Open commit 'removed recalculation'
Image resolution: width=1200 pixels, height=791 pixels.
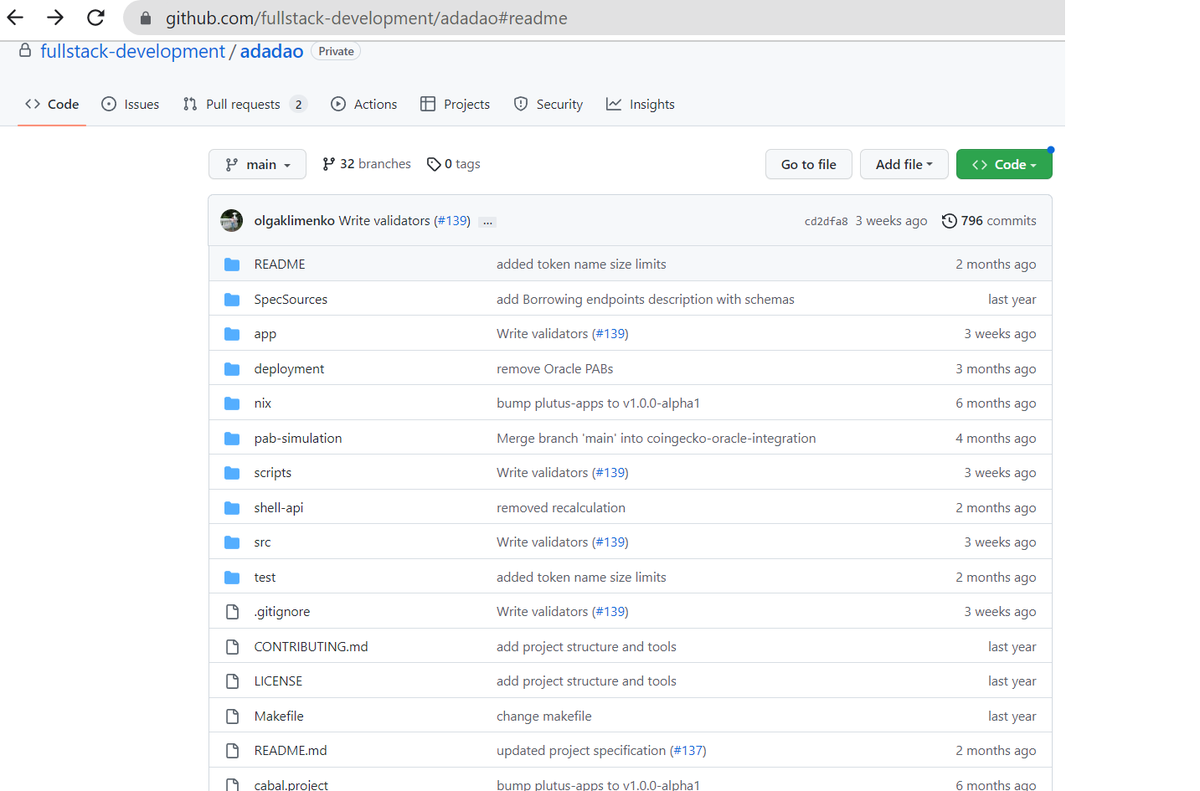coord(561,508)
